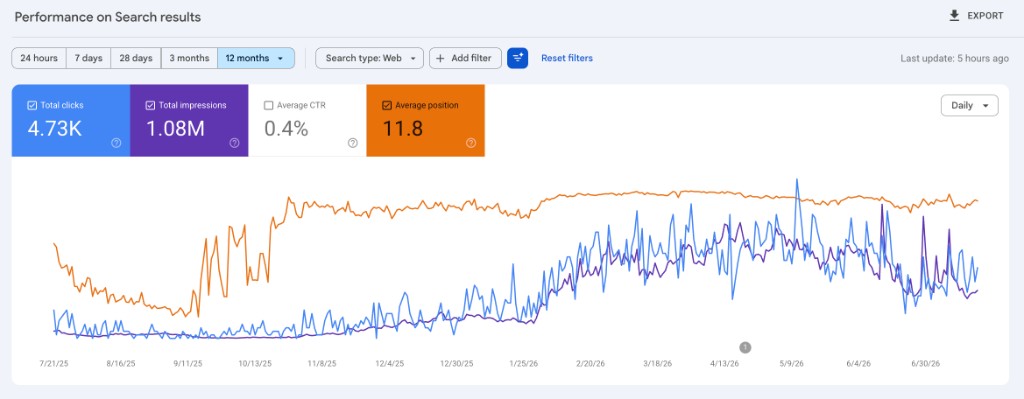Click the Export download icon
Viewport: 1024px width, 399px height.
click(954, 16)
